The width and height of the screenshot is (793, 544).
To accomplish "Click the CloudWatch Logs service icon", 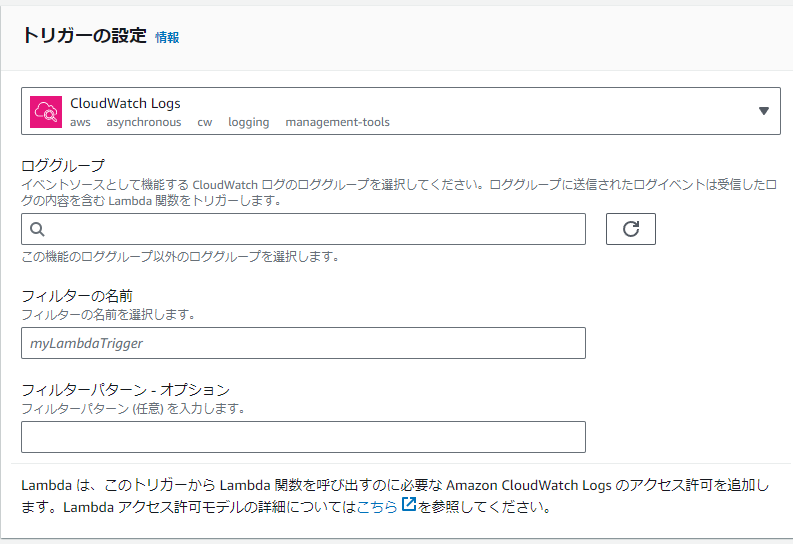I will tap(46, 112).
